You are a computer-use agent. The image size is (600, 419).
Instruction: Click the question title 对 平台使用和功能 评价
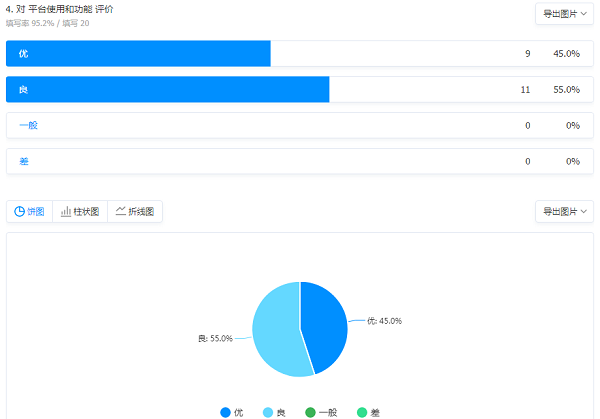click(x=70, y=8)
